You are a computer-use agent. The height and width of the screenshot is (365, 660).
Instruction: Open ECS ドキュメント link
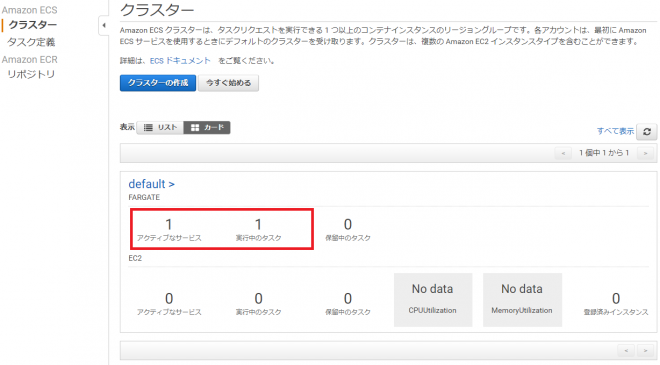(180, 61)
